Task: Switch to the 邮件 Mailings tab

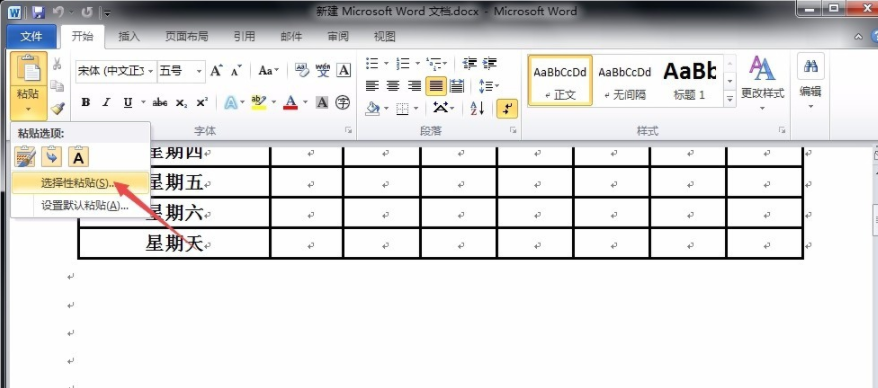Action: (291, 36)
